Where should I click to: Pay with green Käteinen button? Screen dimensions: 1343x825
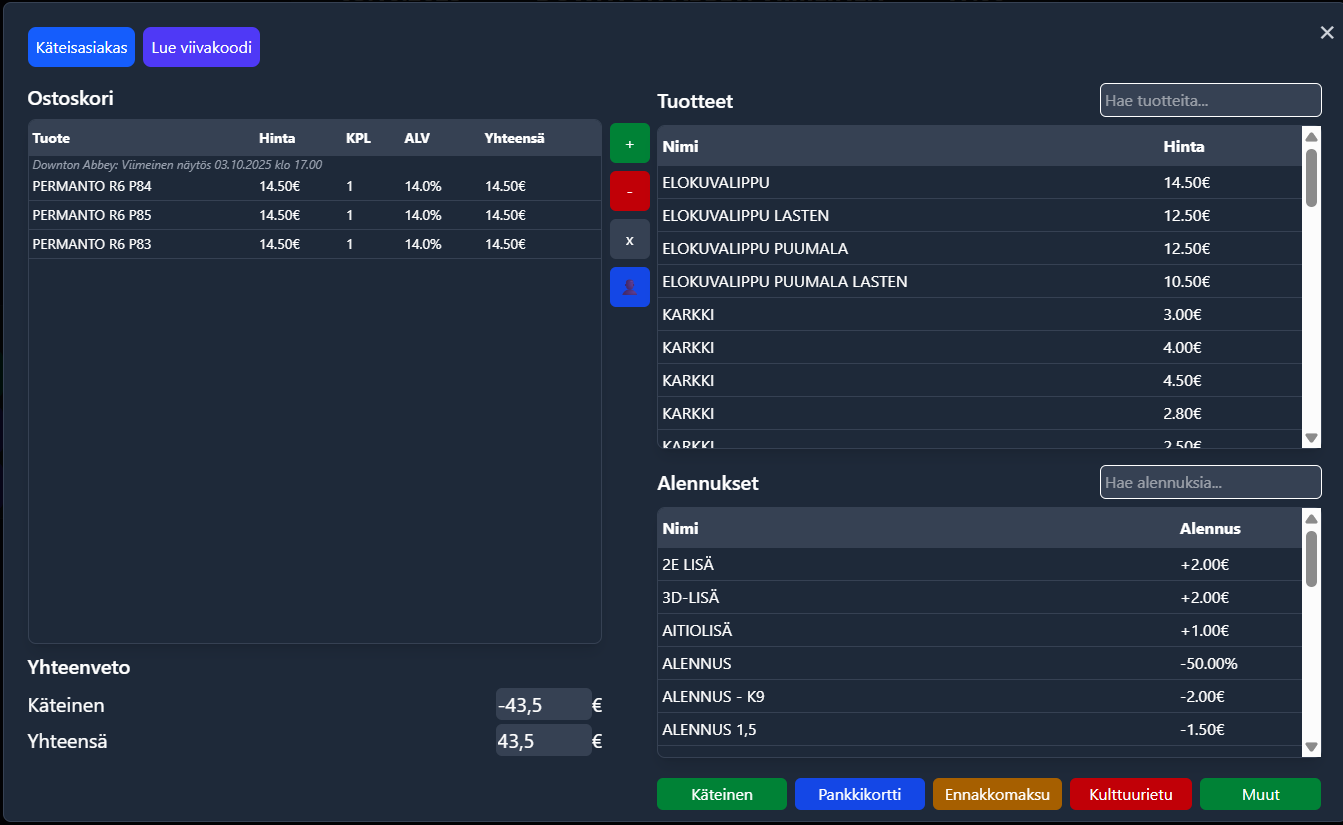coord(722,794)
